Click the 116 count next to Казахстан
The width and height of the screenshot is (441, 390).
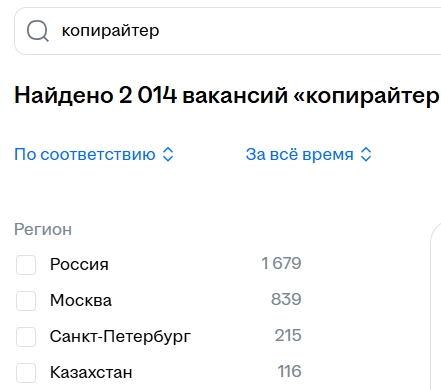click(x=290, y=371)
